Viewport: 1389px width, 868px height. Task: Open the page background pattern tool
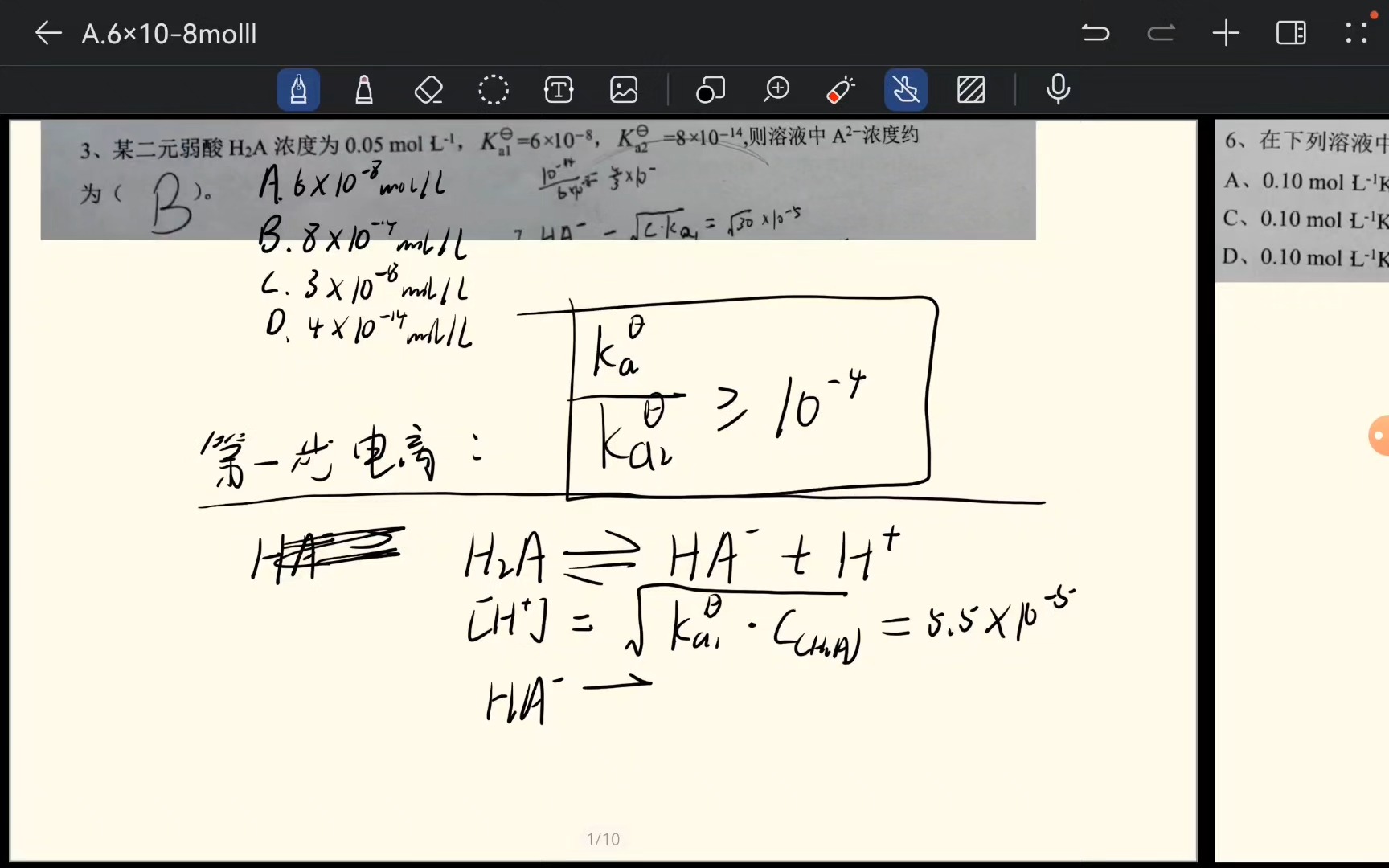click(971, 89)
